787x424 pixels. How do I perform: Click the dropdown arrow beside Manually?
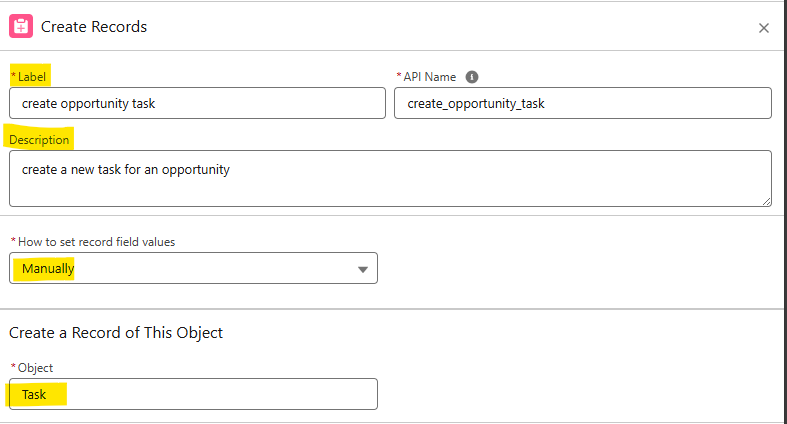[x=362, y=269]
